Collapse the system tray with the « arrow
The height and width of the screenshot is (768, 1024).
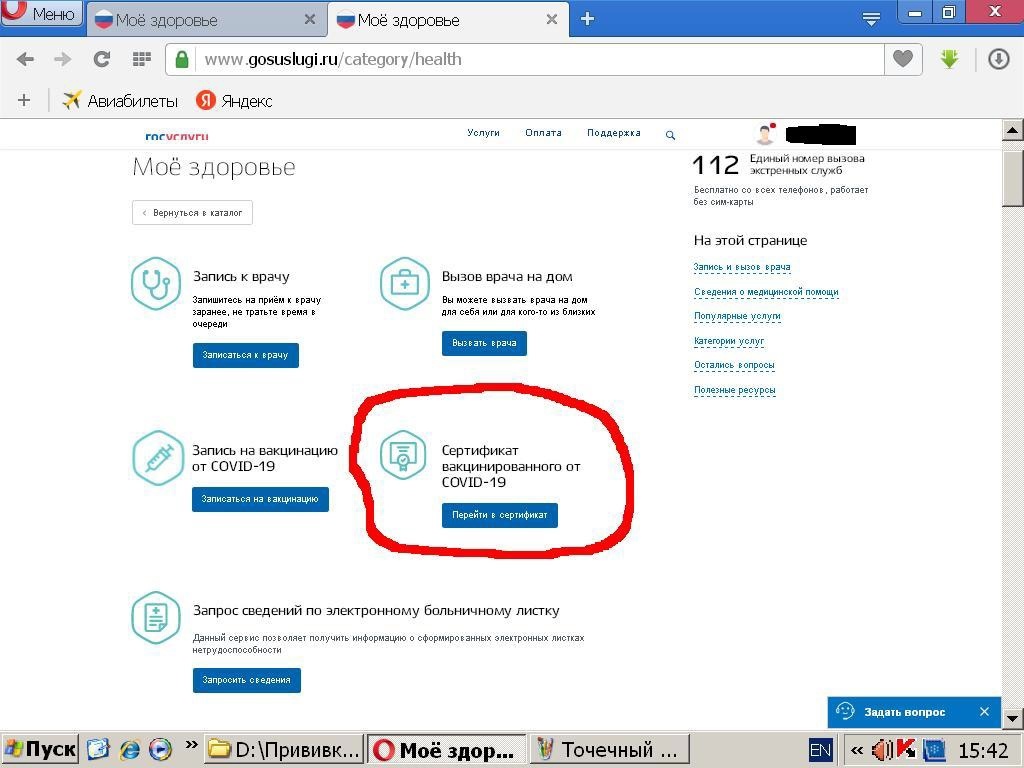coord(855,749)
